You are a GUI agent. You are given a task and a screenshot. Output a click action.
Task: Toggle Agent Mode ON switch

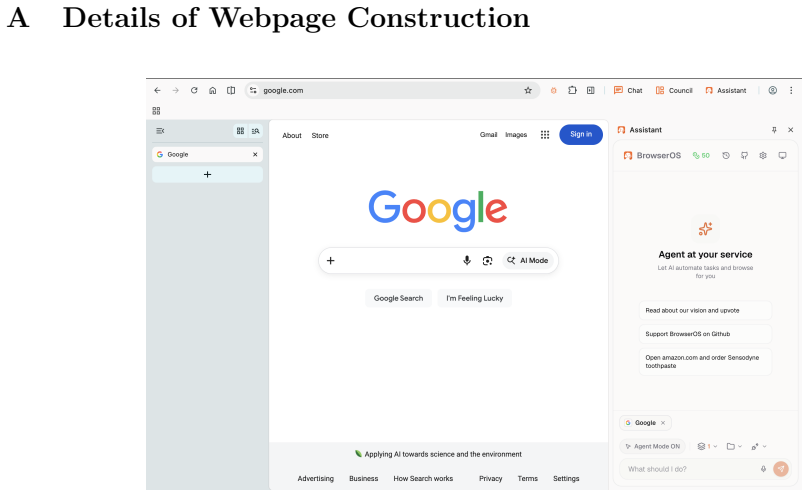click(x=652, y=447)
